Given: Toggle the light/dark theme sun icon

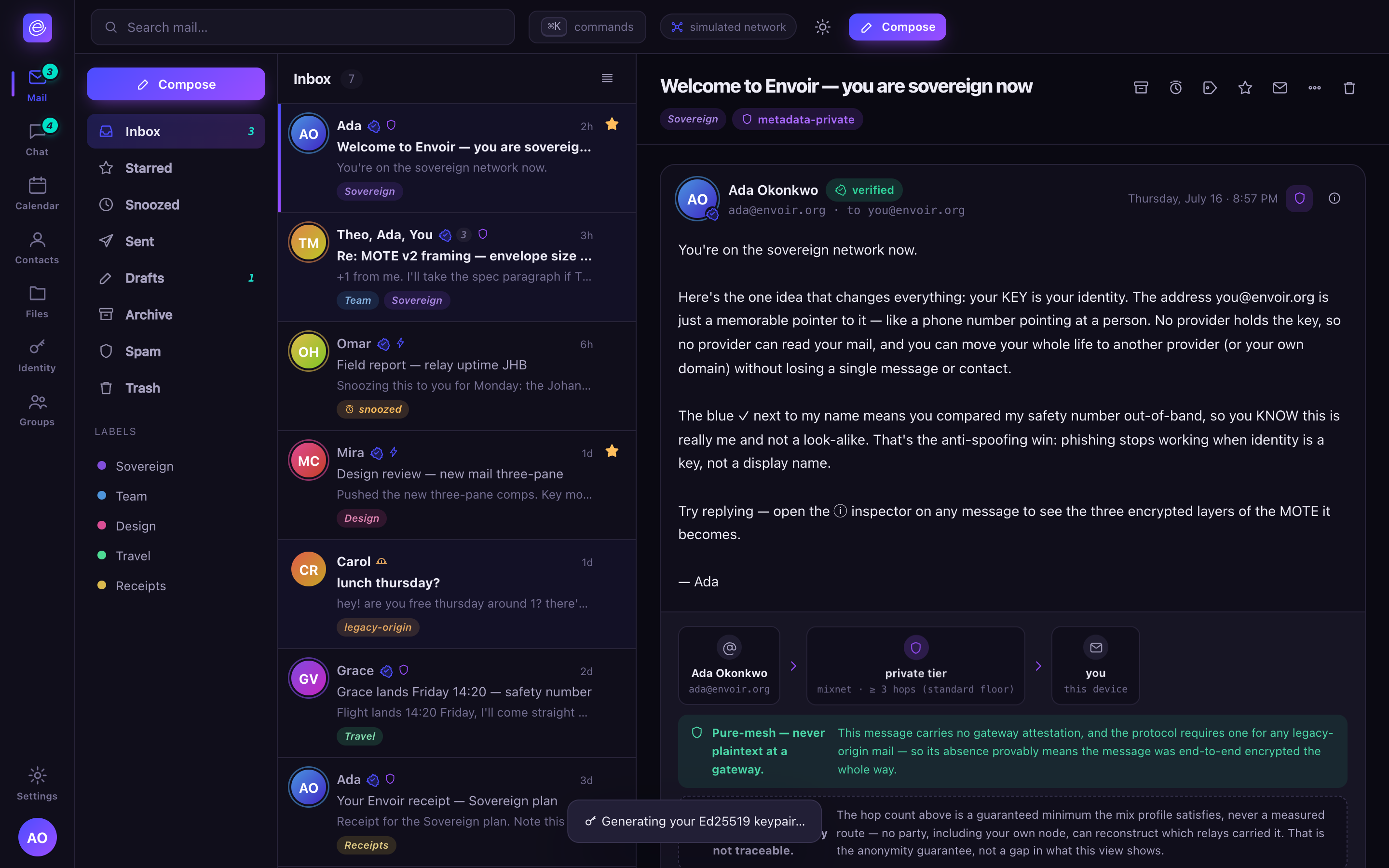Looking at the screenshot, I should 822,27.
